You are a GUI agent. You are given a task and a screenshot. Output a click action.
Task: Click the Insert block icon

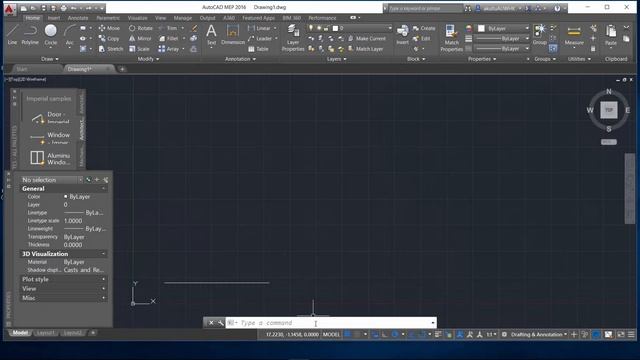(402, 34)
